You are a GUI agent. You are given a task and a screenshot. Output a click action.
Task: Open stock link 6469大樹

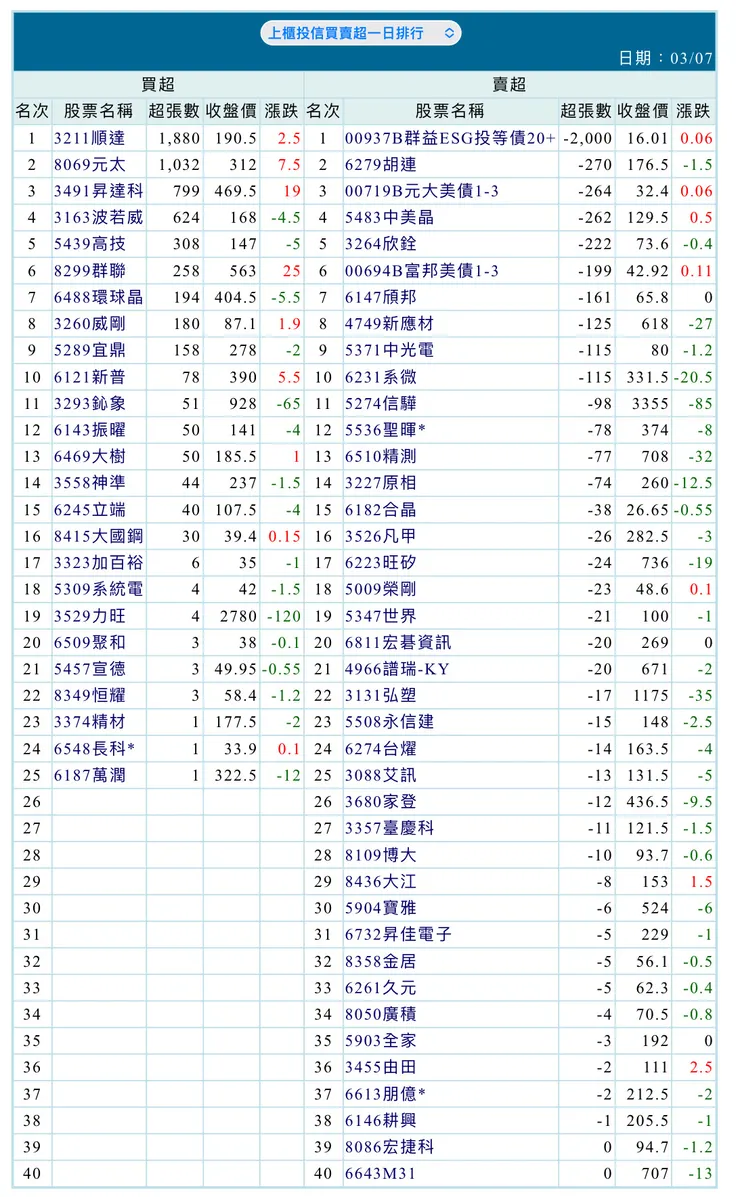coord(89,457)
